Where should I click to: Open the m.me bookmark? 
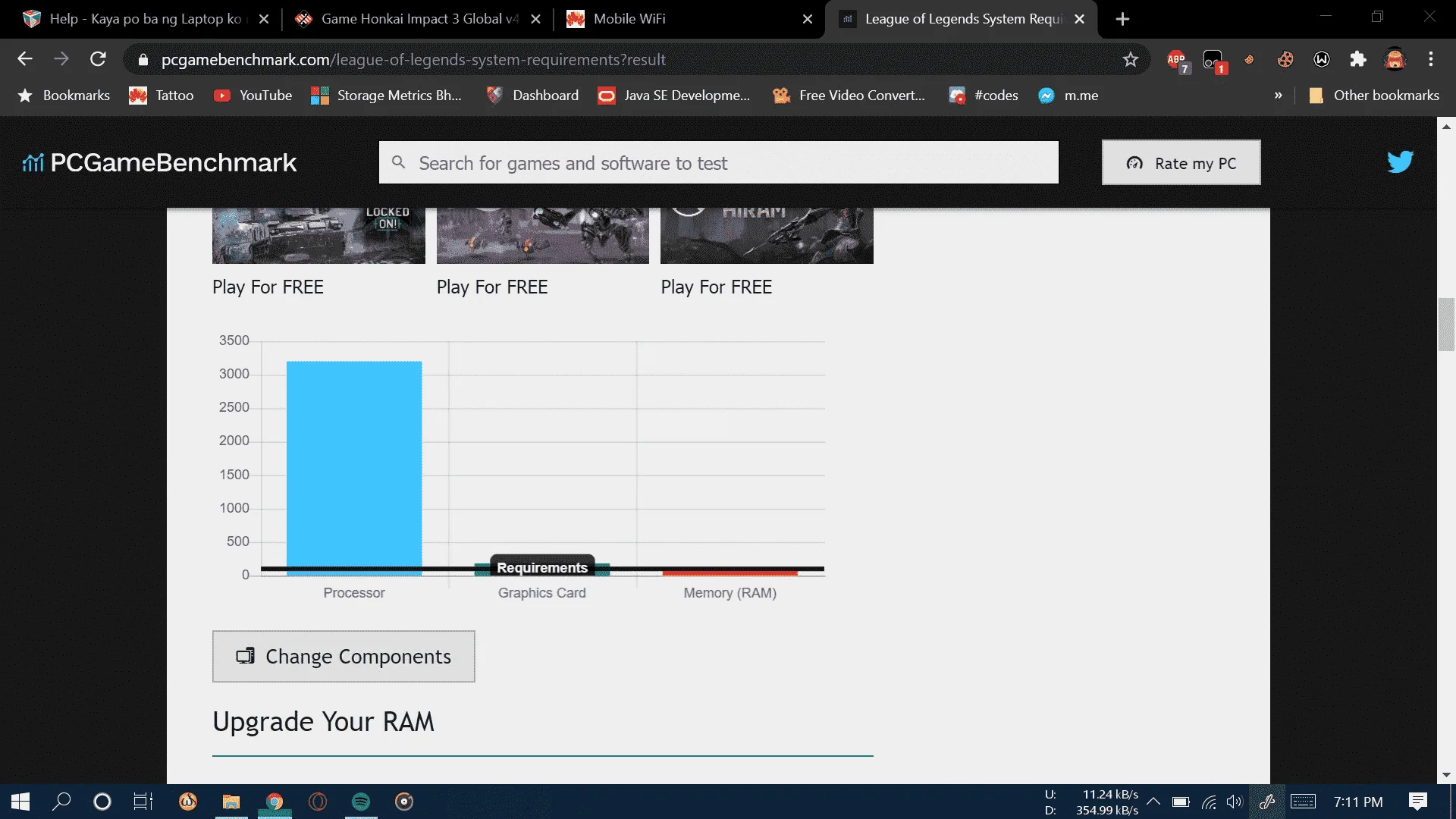click(x=1068, y=96)
